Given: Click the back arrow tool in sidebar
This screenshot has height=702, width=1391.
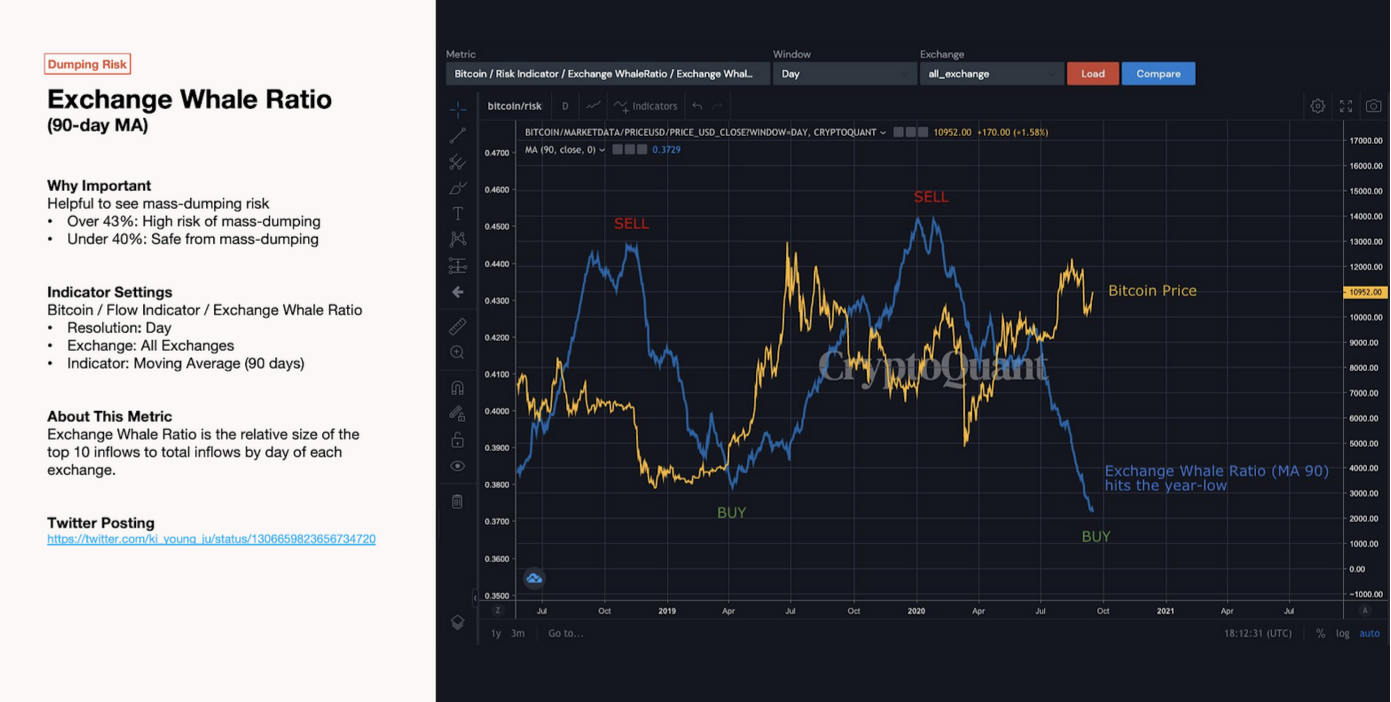Looking at the screenshot, I should tap(457, 292).
